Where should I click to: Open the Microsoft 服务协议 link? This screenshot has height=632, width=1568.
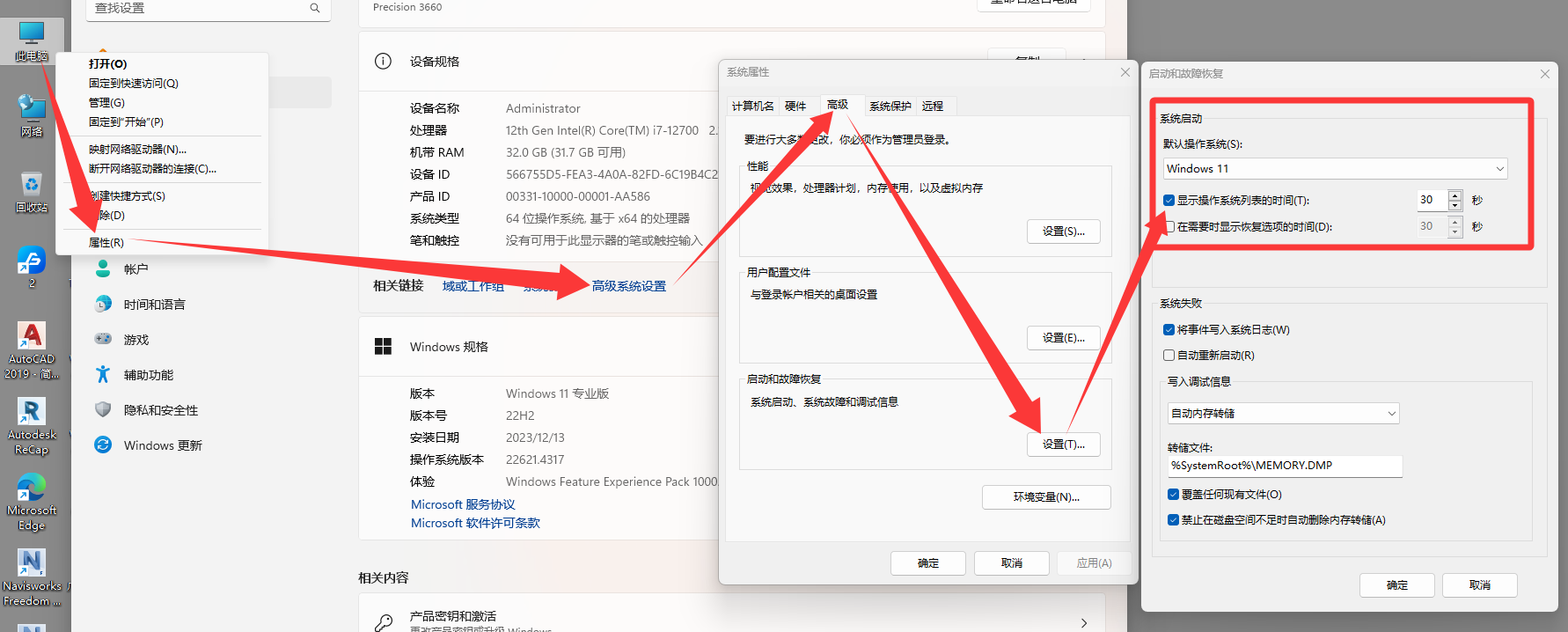coord(463,504)
